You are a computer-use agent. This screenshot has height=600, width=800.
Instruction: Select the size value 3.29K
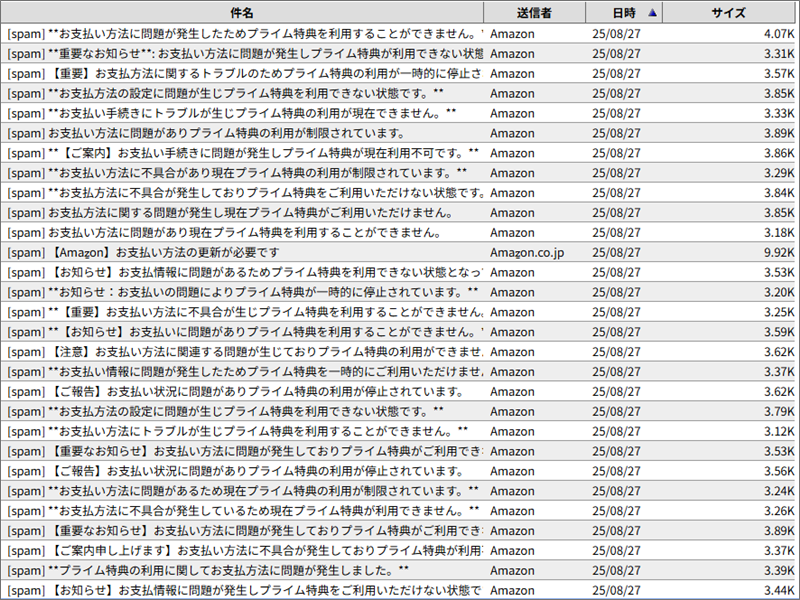click(x=779, y=173)
